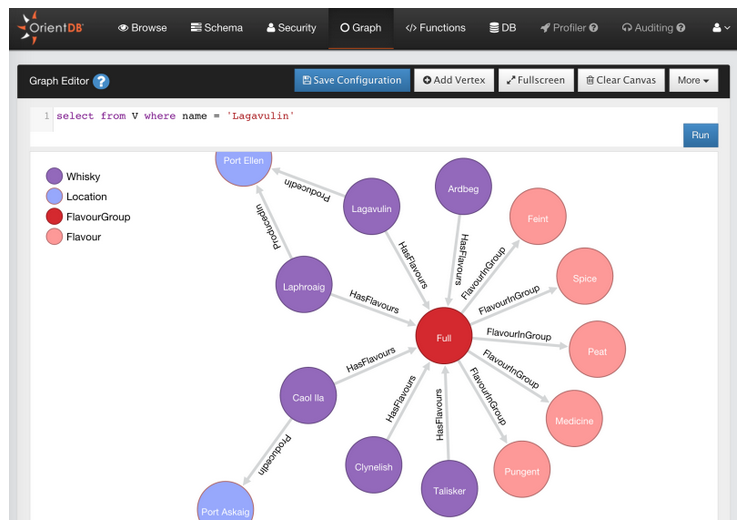Expand the More dropdown
Screen dimensions: 745x528
pos(693,80)
